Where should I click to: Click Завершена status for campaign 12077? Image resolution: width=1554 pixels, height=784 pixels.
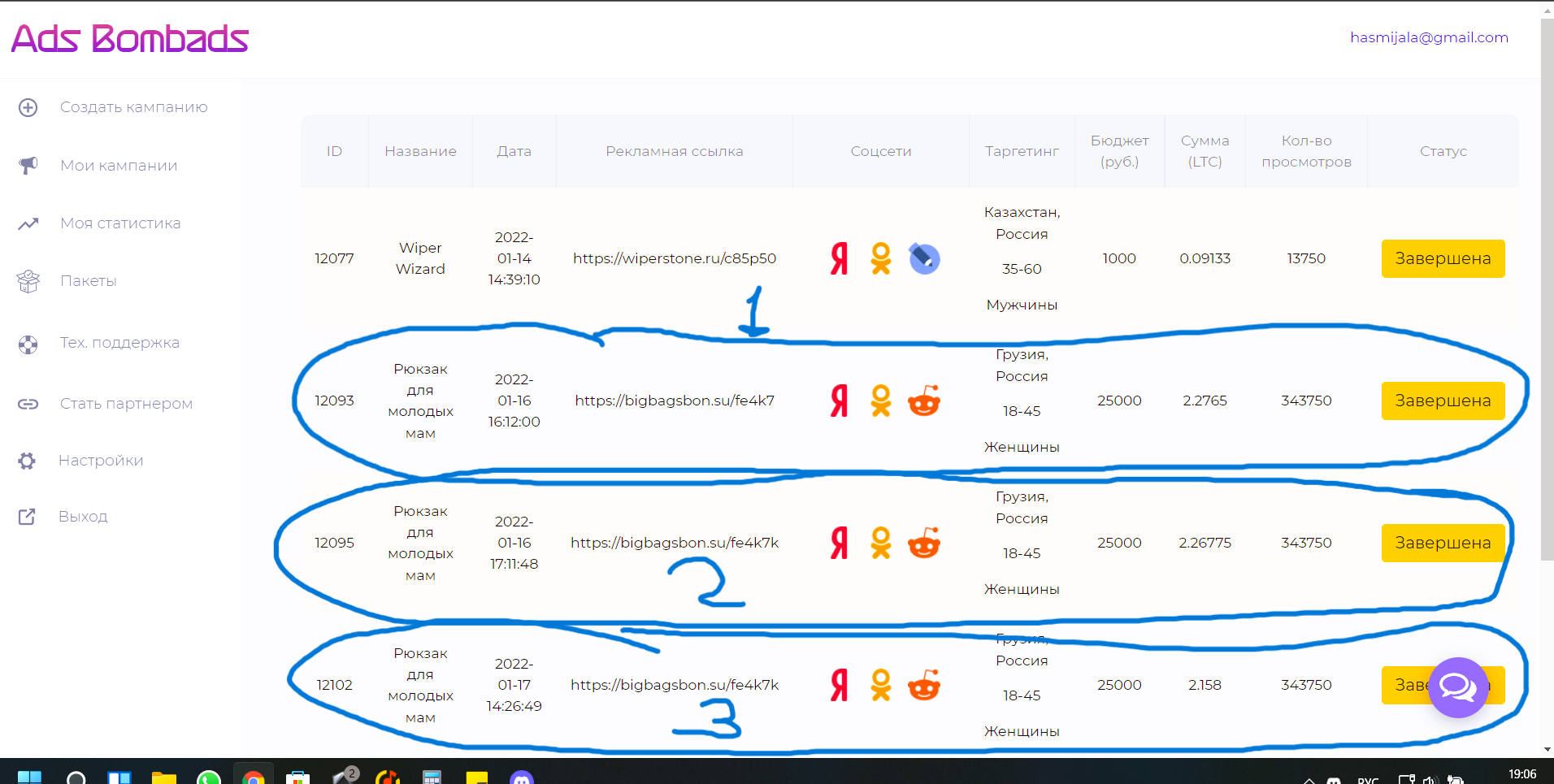1443,258
